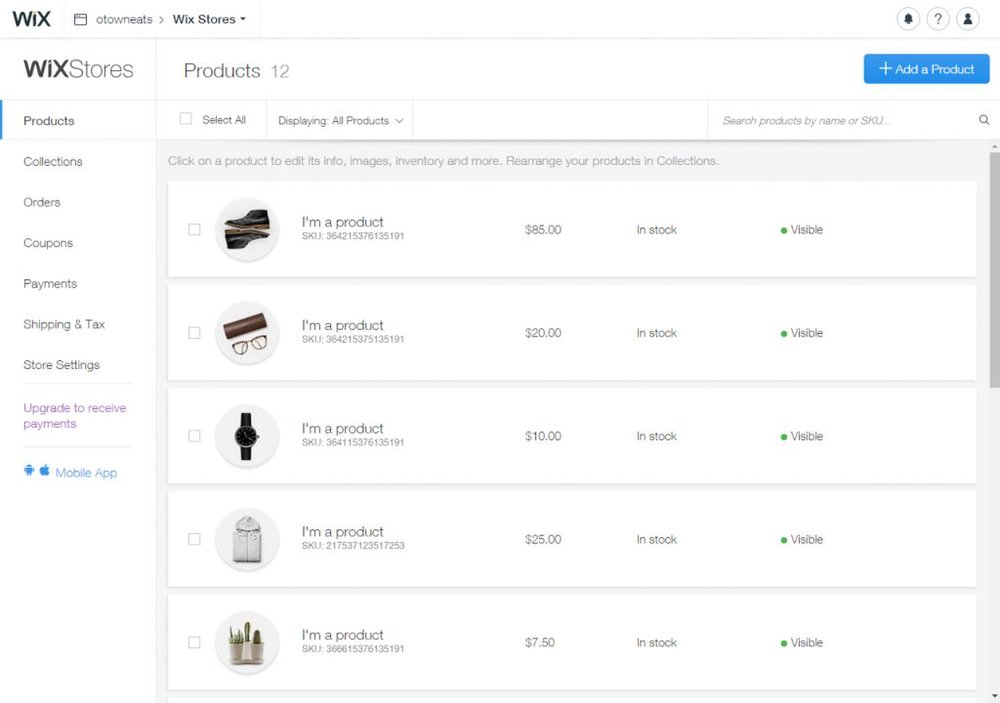
Task: Click the Wix logo in top bar
Action: point(31,19)
